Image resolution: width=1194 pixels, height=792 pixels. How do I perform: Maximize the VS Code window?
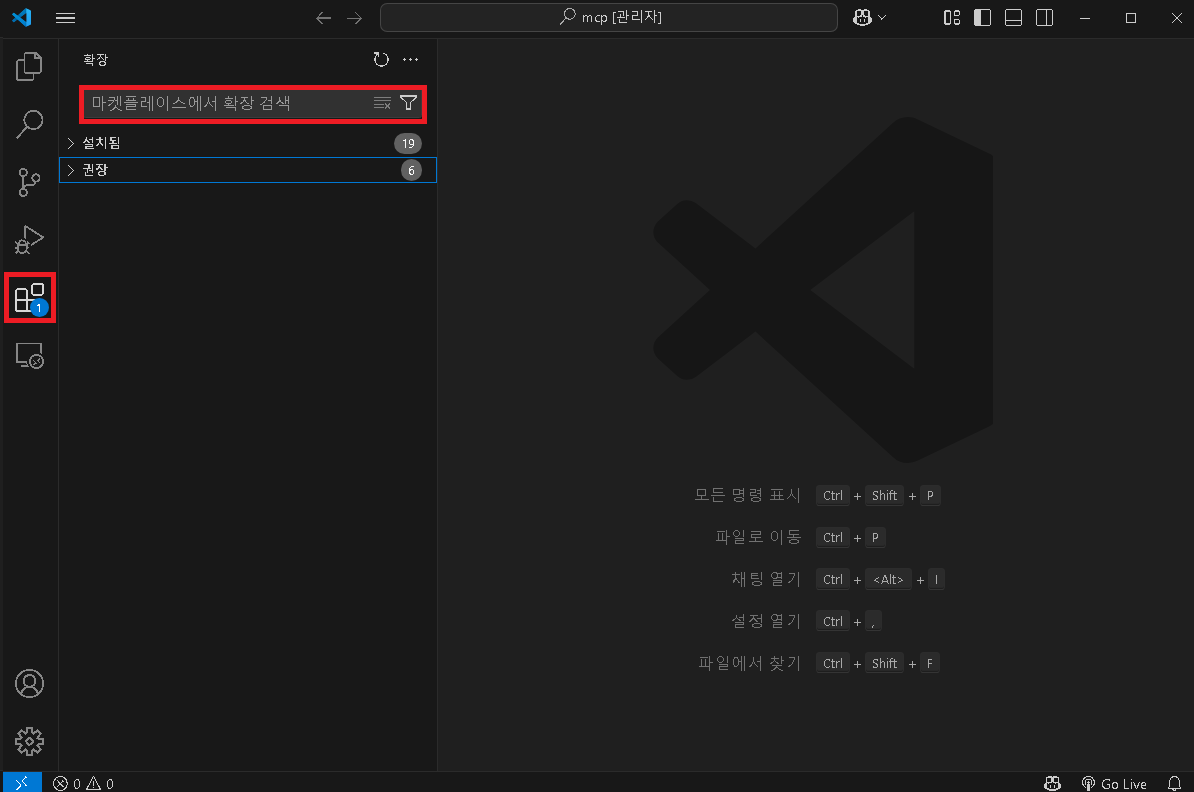[1131, 18]
